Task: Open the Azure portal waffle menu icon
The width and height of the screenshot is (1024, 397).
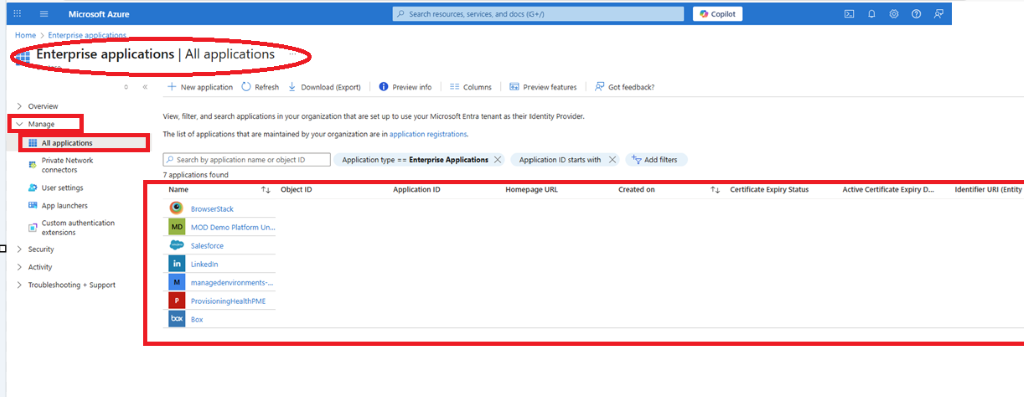Action: (x=17, y=14)
